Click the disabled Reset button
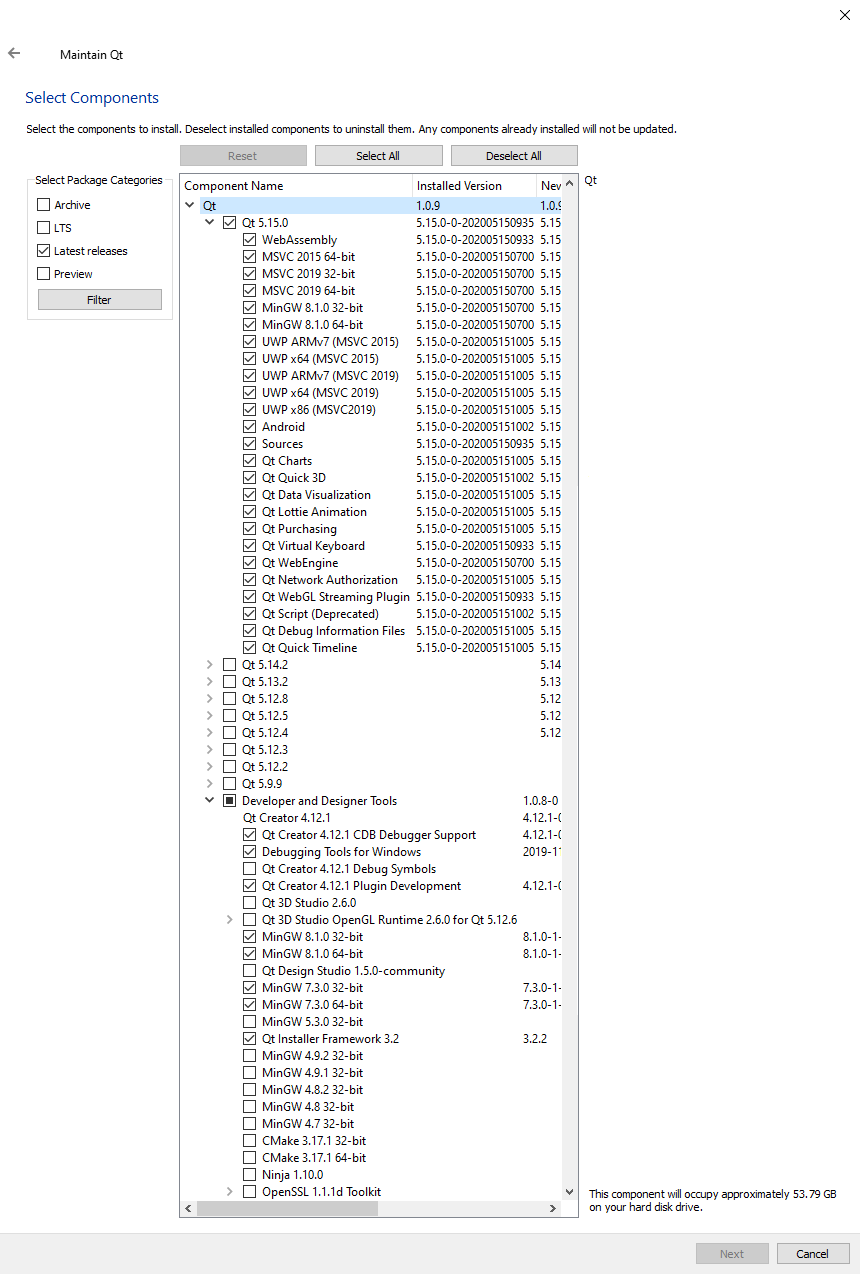 [x=243, y=156]
